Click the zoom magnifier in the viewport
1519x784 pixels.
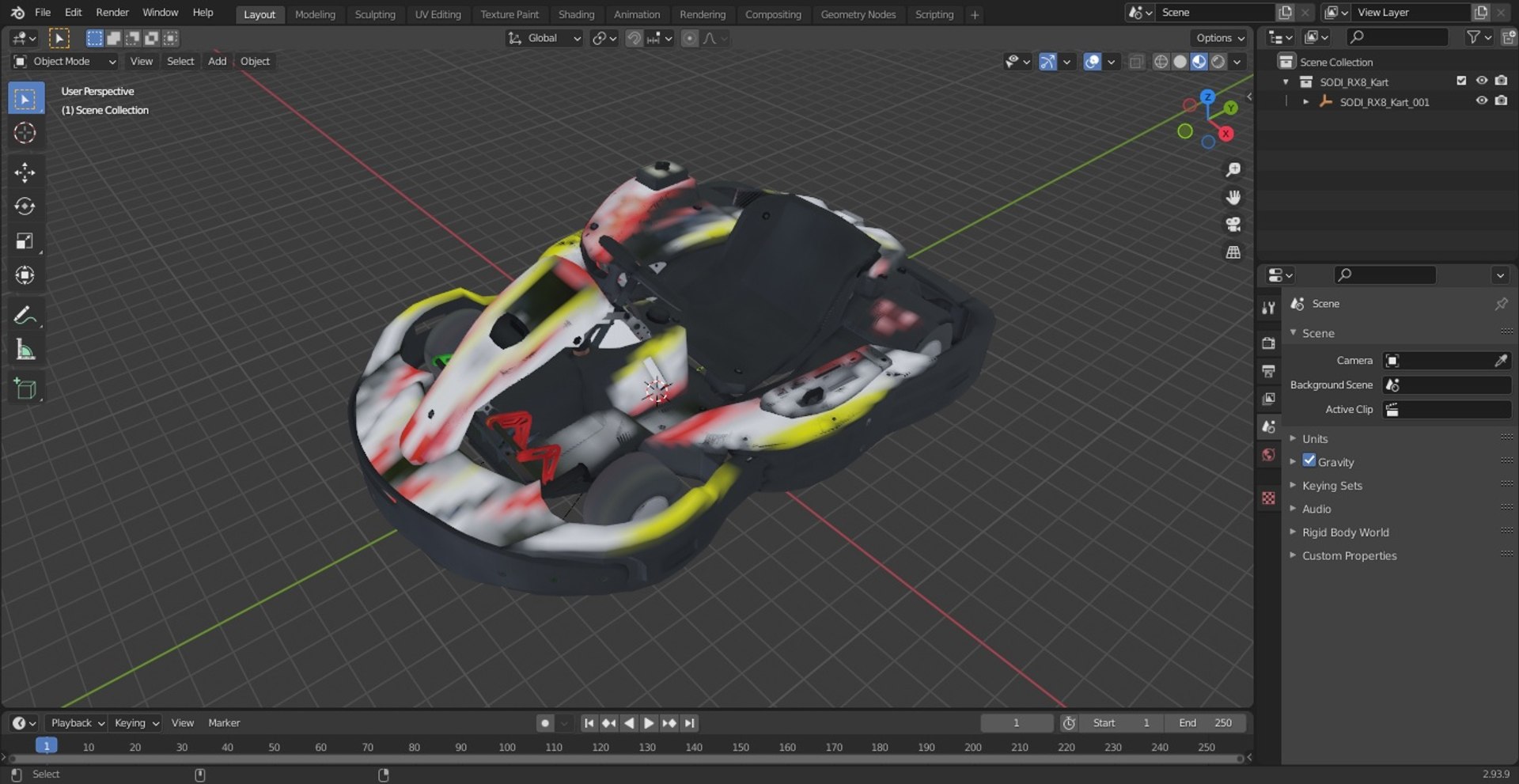pyautogui.click(x=1233, y=170)
